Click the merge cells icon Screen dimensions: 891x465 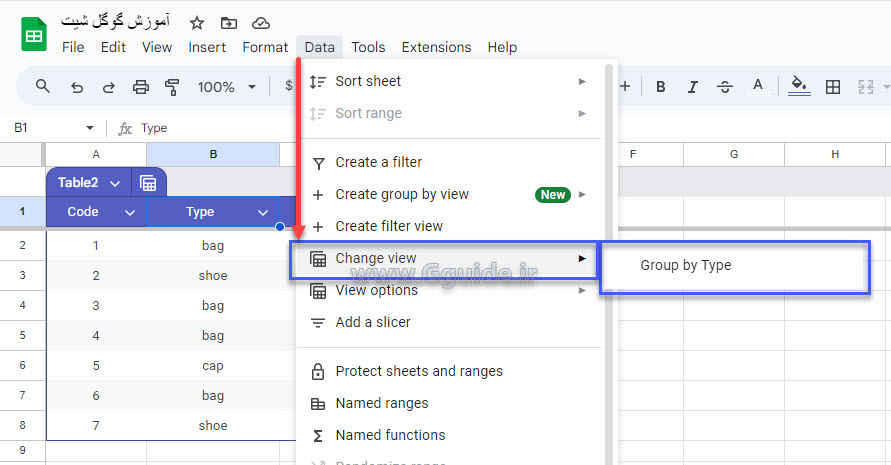(865, 86)
